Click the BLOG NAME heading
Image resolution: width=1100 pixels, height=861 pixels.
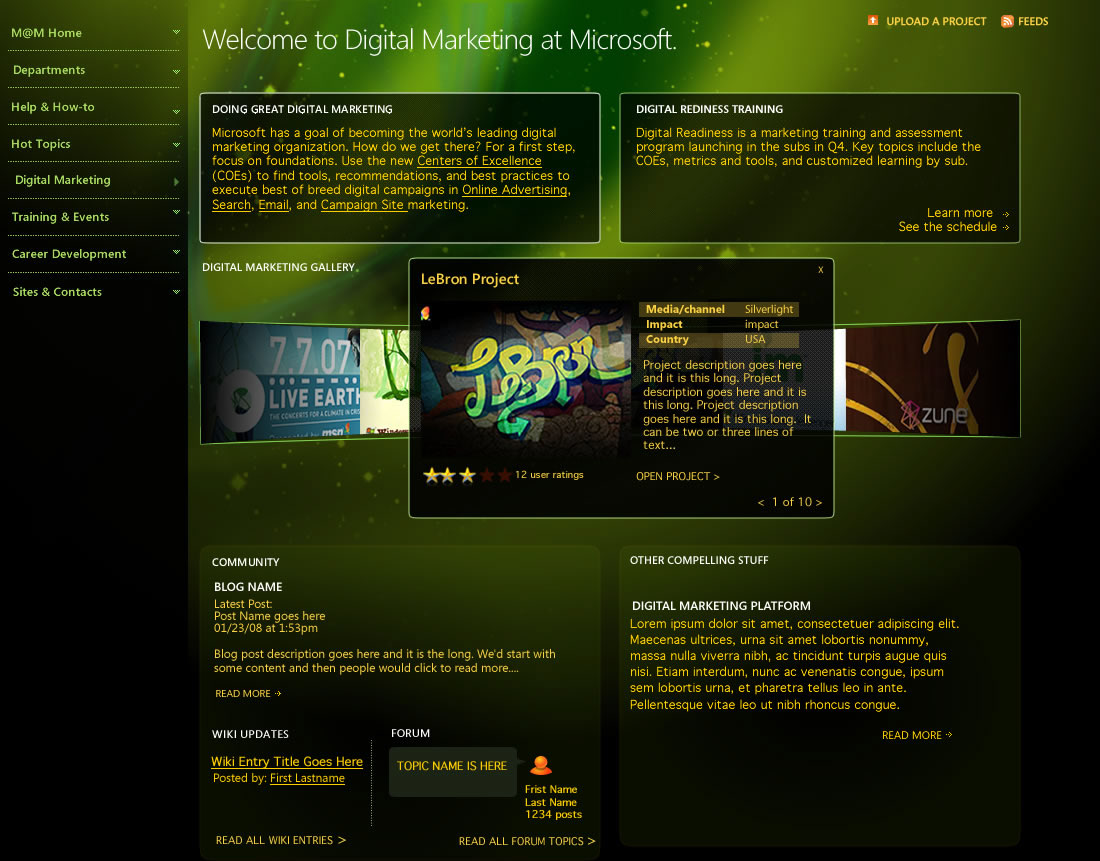click(x=248, y=587)
